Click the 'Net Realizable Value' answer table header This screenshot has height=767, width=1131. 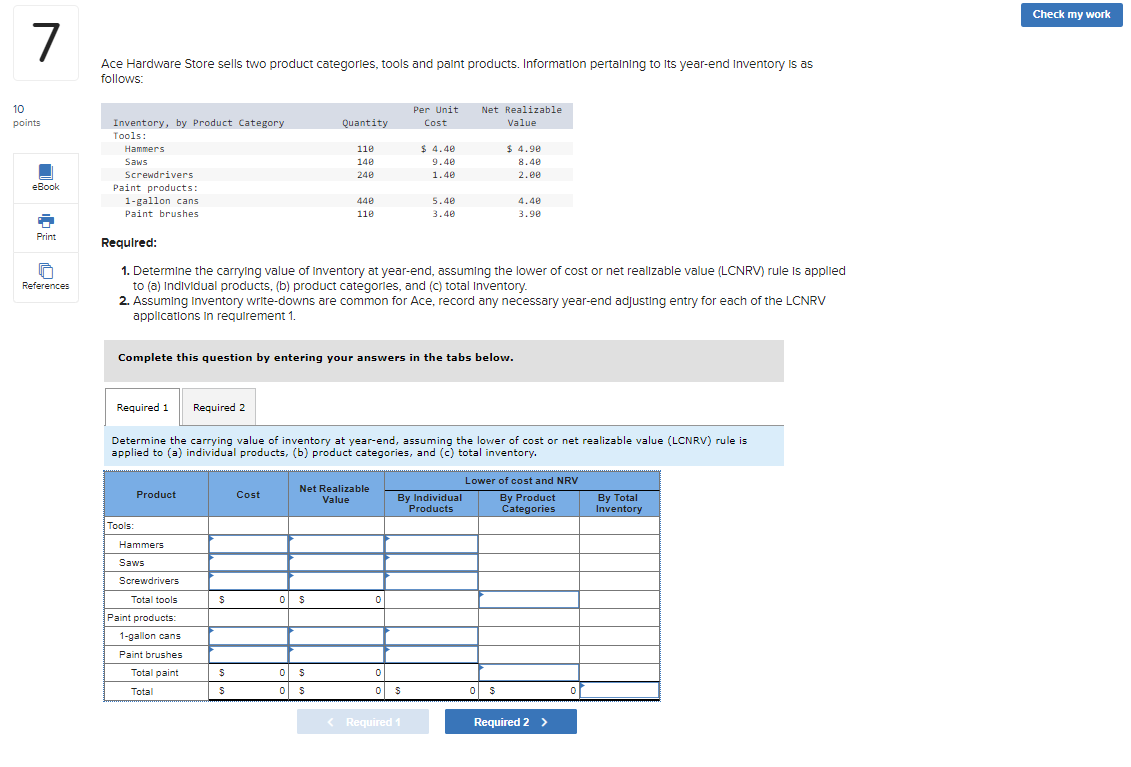[x=335, y=494]
